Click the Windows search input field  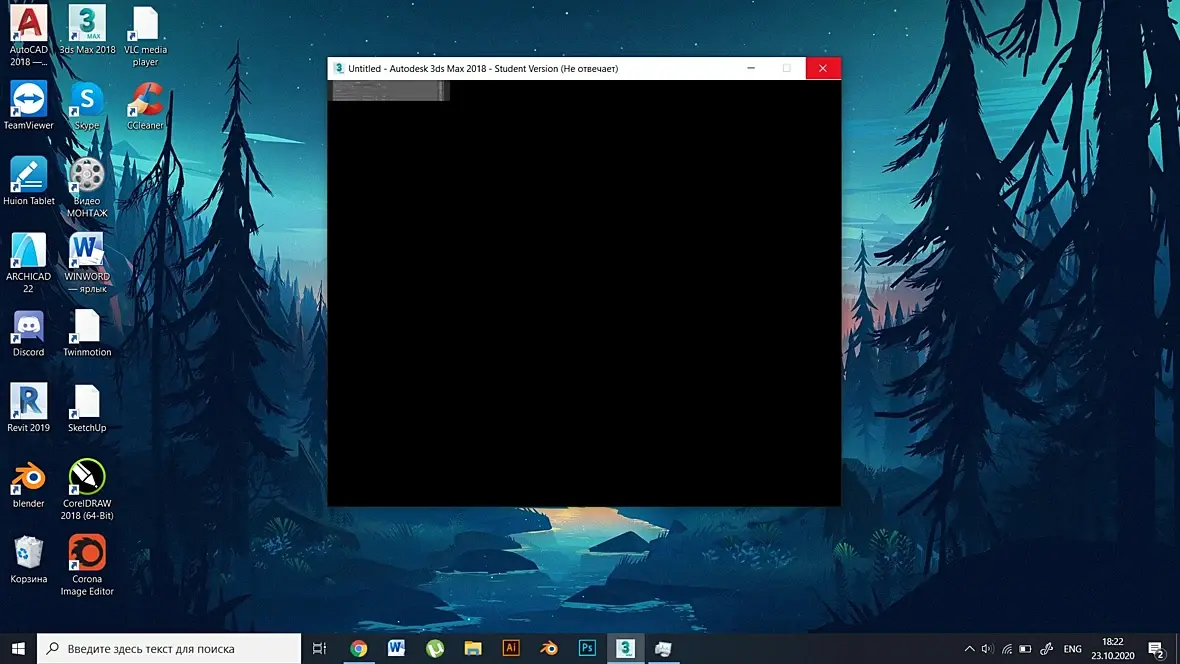169,648
